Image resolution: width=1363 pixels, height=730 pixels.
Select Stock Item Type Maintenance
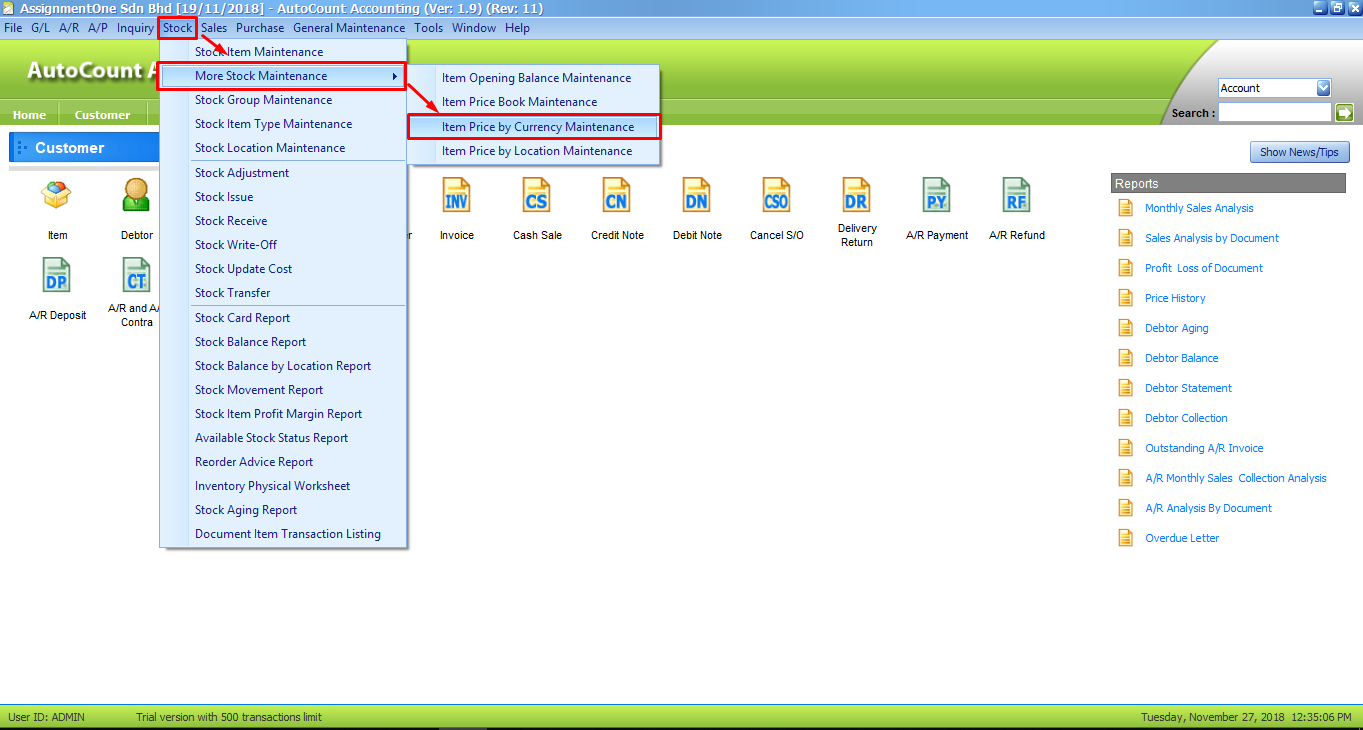[283, 124]
